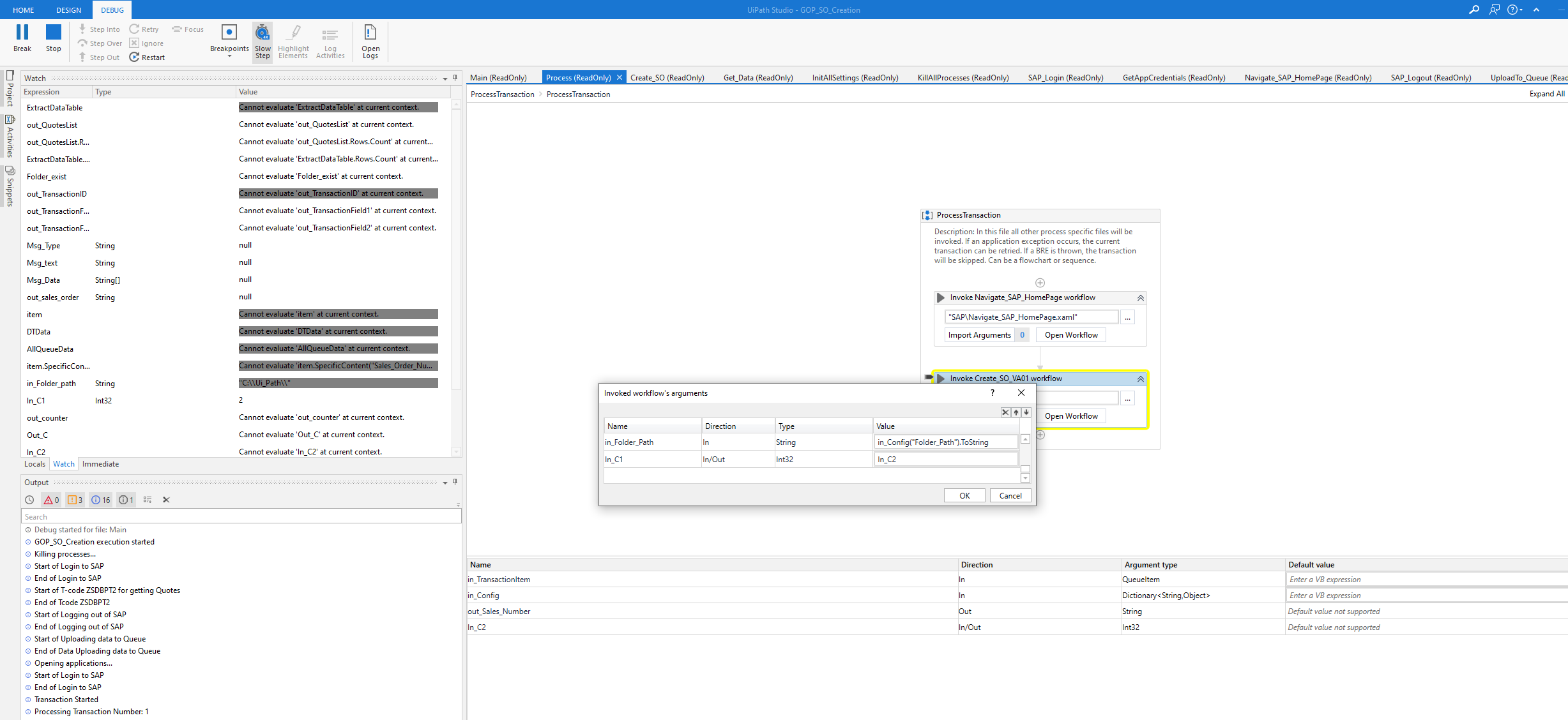Collapse the Invoke Create_SO_VA01 workflow activity
Image resolution: width=1568 pixels, height=720 pixels.
[x=1140, y=379]
